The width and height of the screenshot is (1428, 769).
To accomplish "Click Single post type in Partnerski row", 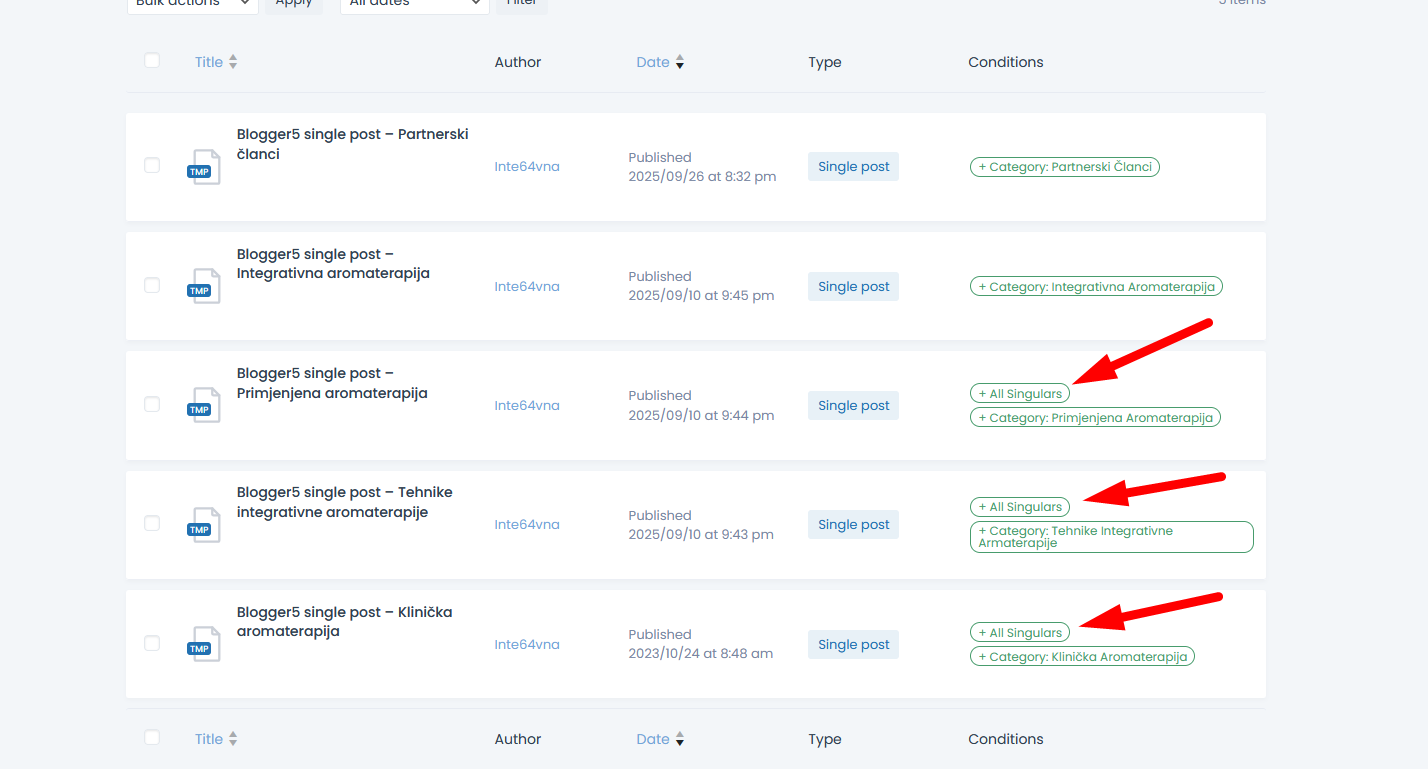I will (853, 167).
